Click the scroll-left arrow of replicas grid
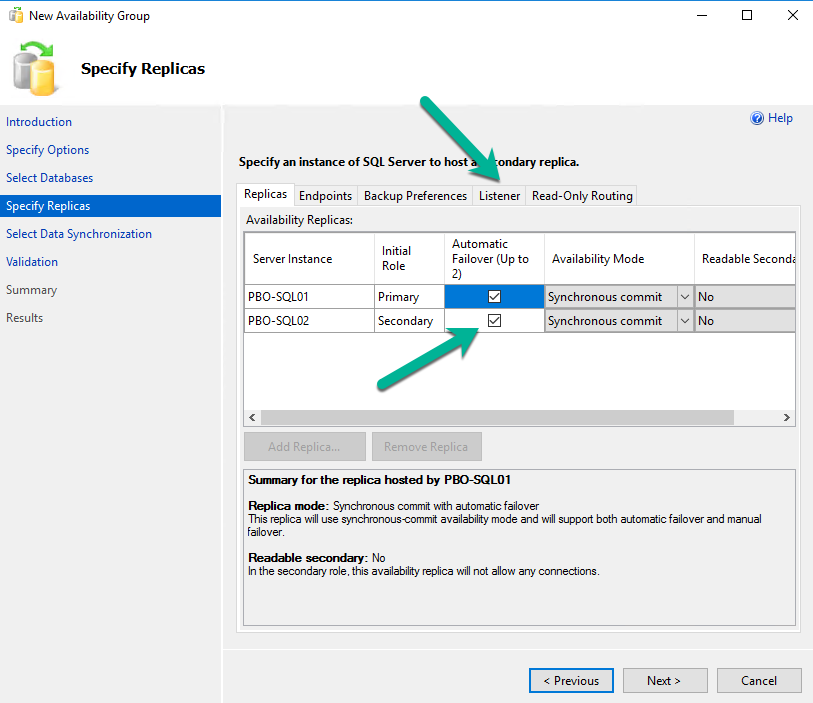The width and height of the screenshot is (813, 703). click(253, 417)
